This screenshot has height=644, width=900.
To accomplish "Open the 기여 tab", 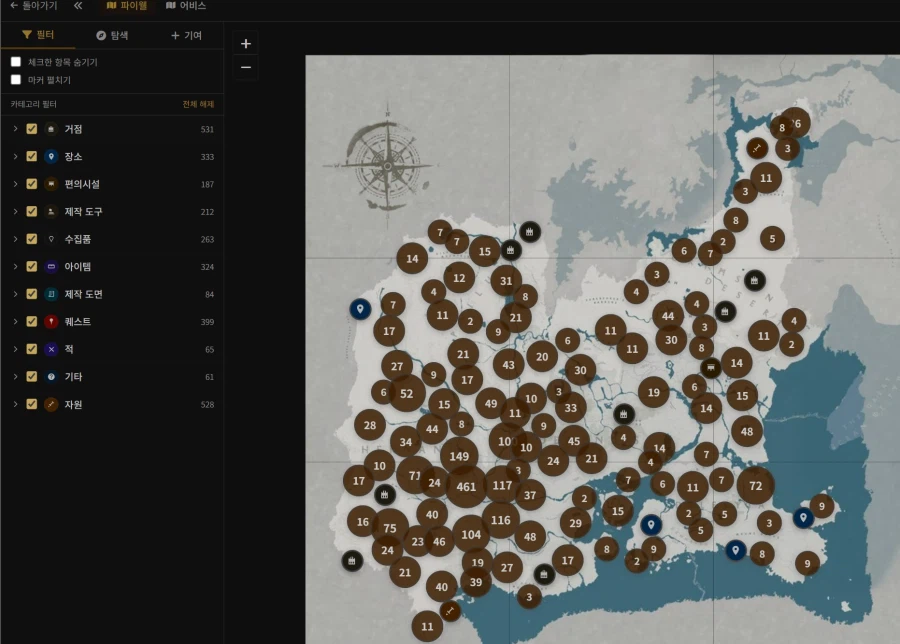I will pyautogui.click(x=186, y=35).
